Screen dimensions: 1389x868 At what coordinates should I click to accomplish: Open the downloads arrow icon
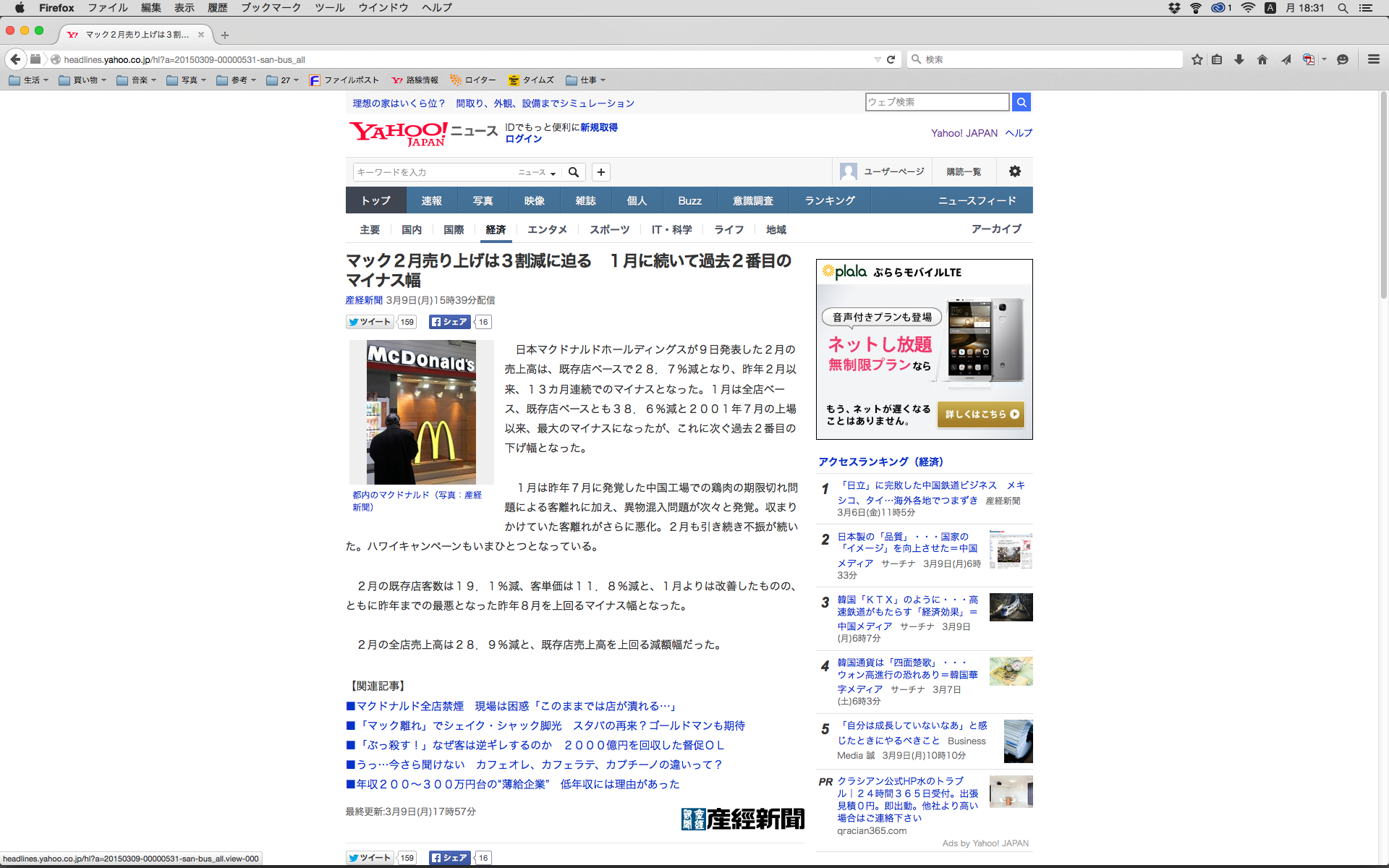1239,59
